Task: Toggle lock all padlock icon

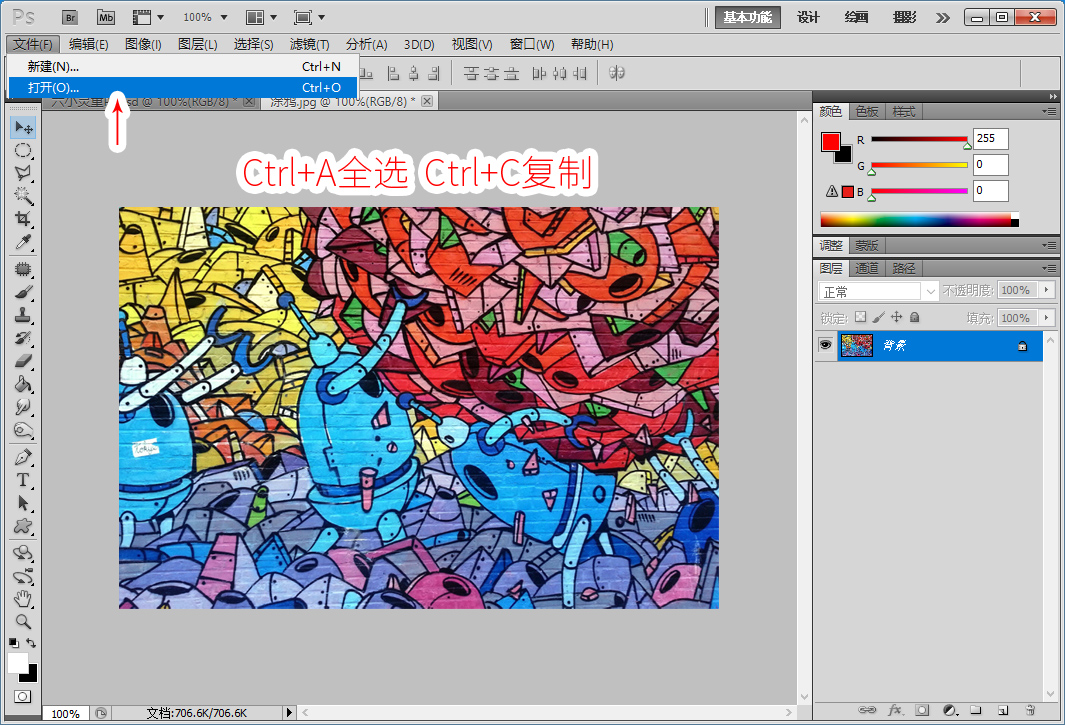Action: 914,317
